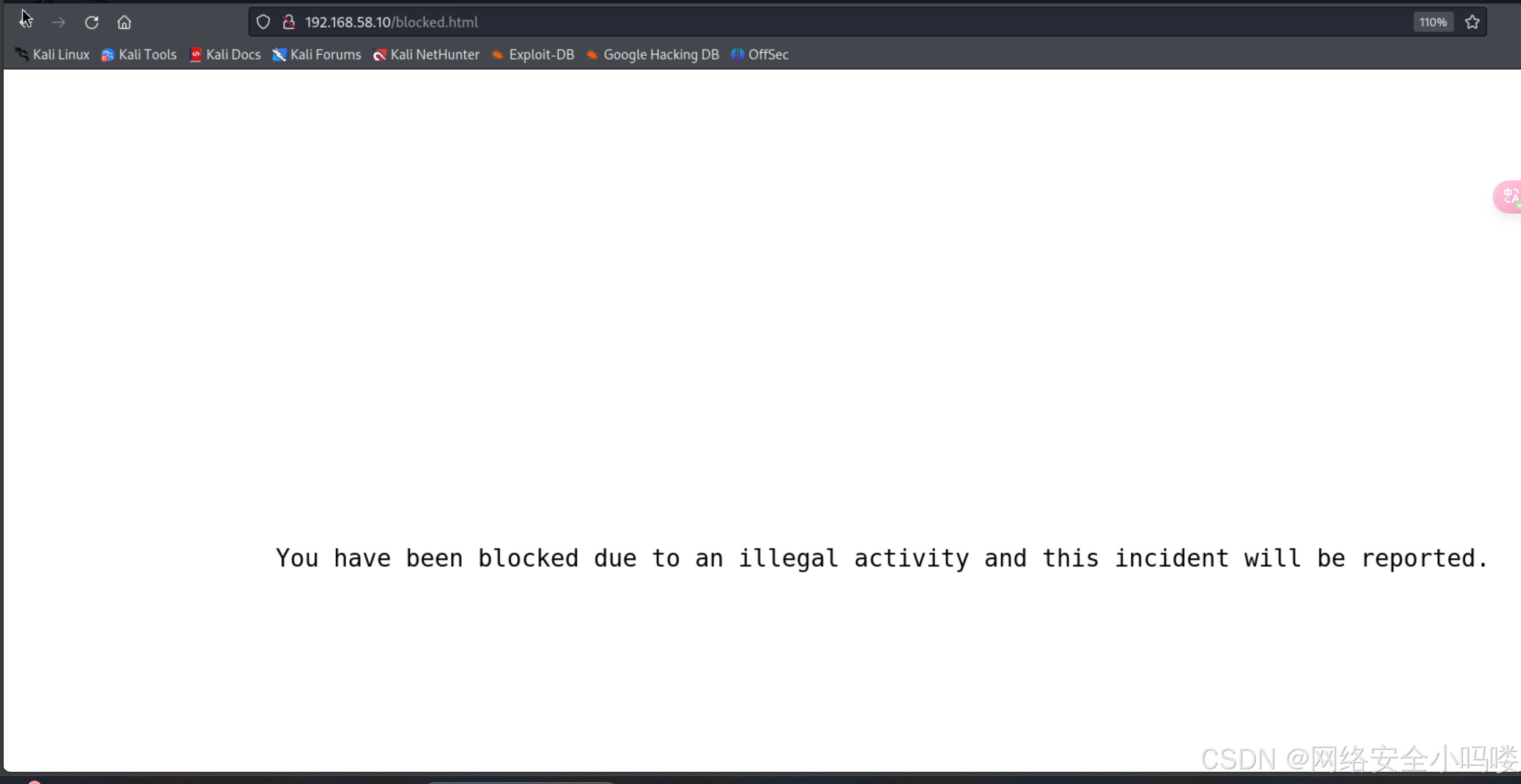The width and height of the screenshot is (1521, 784).
Task: Open the Kali Docs bookmark
Action: (225, 55)
